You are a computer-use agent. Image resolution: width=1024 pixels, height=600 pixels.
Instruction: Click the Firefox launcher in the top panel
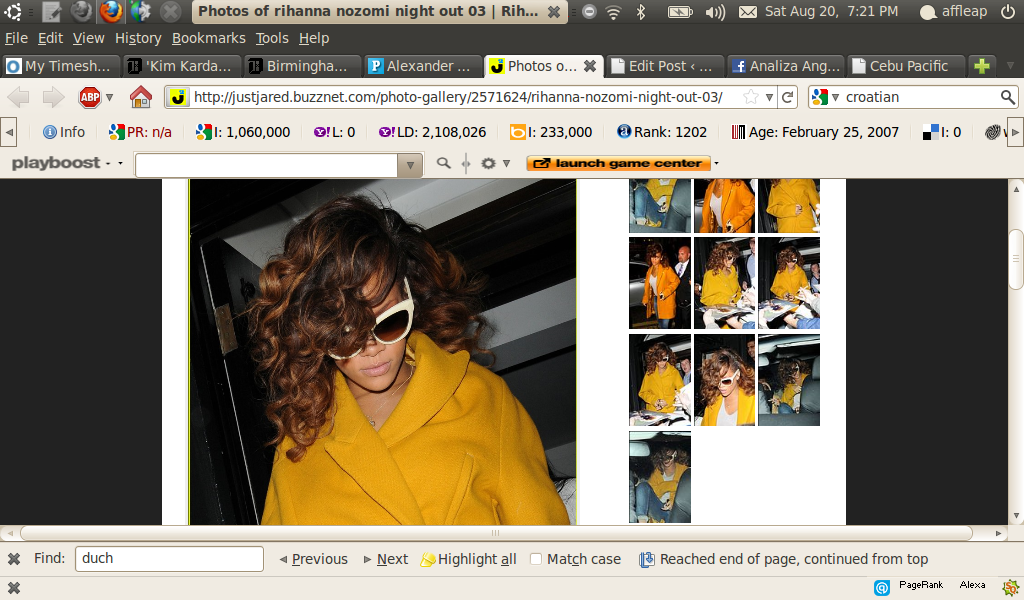coord(111,11)
